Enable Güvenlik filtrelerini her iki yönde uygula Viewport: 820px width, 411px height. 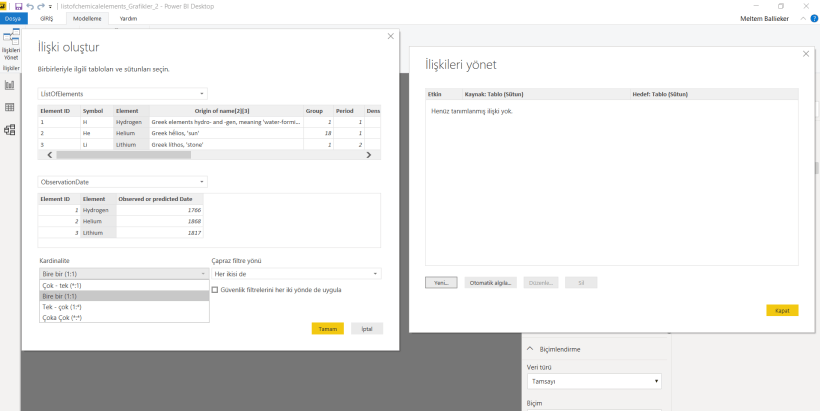(215, 289)
